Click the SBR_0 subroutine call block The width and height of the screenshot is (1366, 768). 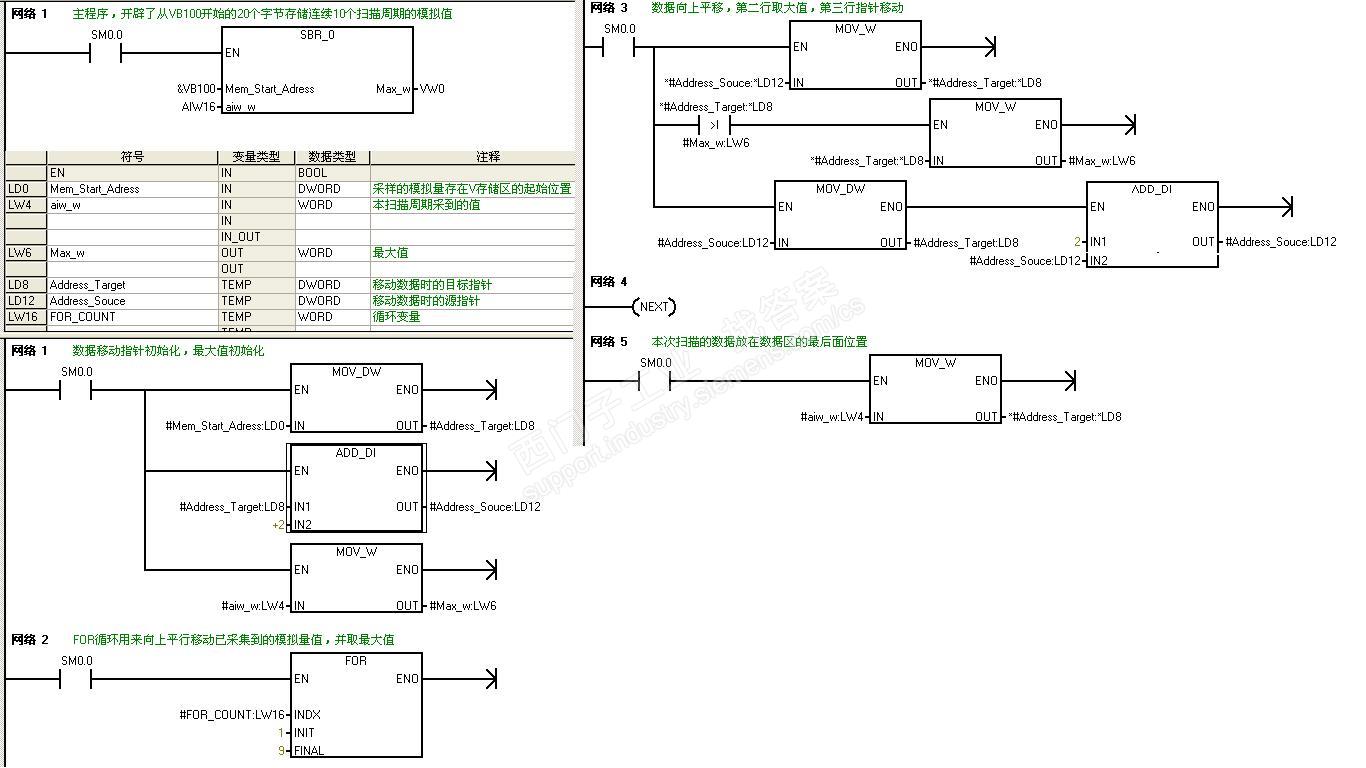pyautogui.click(x=317, y=69)
